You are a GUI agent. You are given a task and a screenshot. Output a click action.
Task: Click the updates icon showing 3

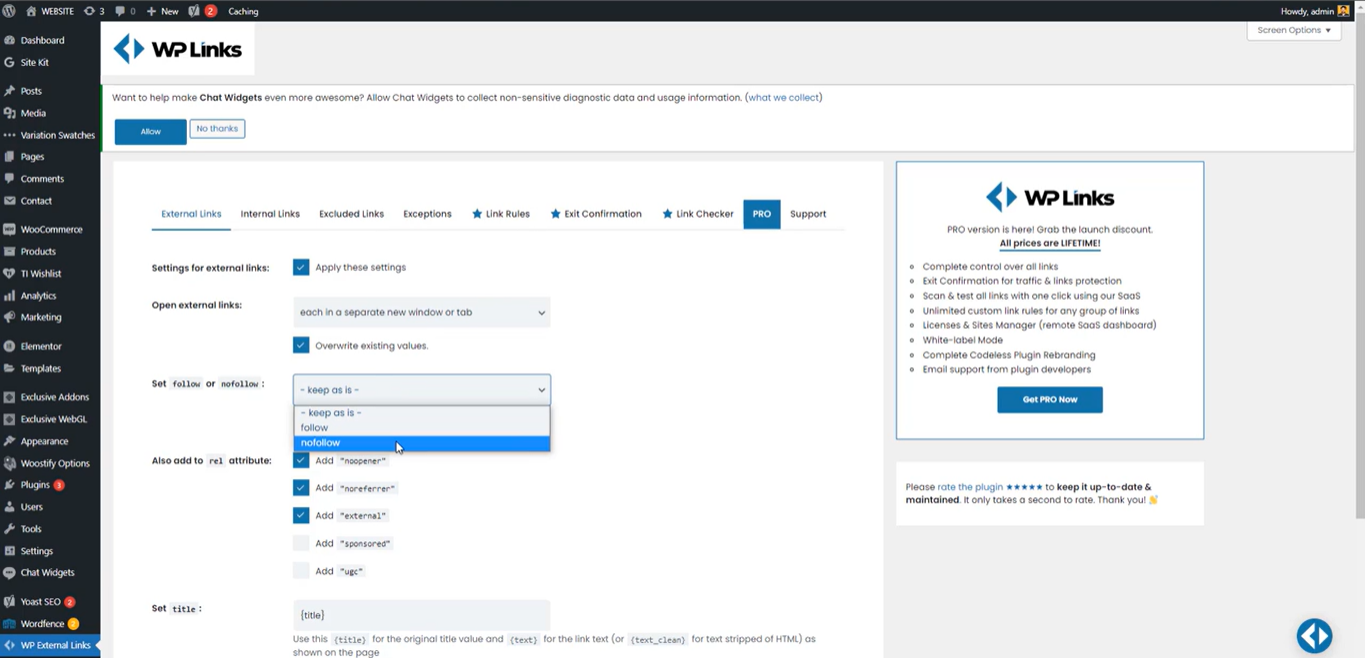pyautogui.click(x=94, y=11)
